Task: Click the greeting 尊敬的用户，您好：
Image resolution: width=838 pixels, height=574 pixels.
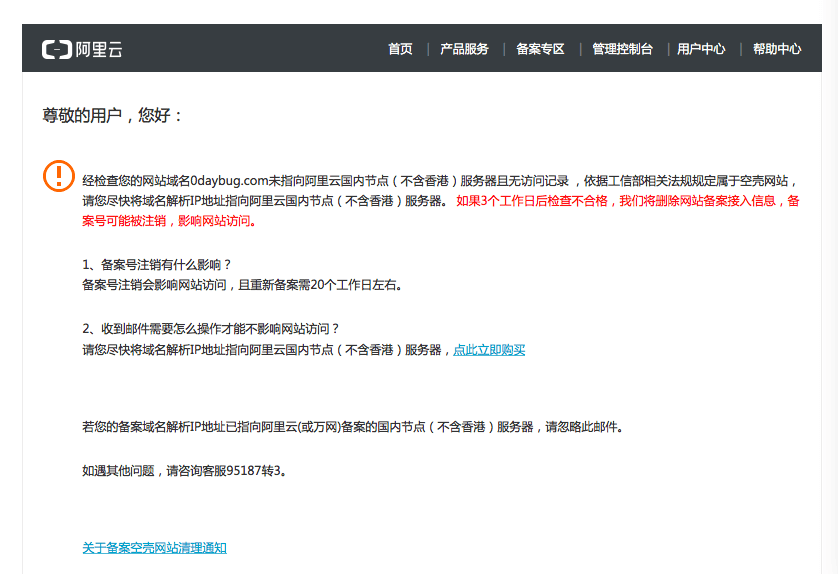Action: point(113,115)
